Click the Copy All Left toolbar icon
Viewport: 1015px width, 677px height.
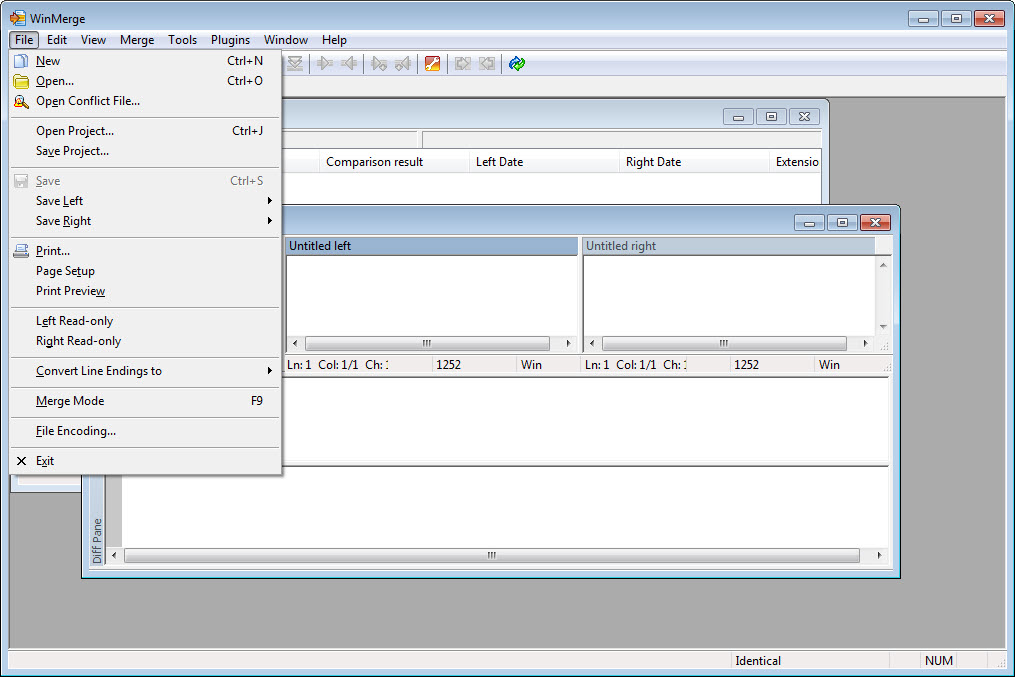(x=487, y=63)
